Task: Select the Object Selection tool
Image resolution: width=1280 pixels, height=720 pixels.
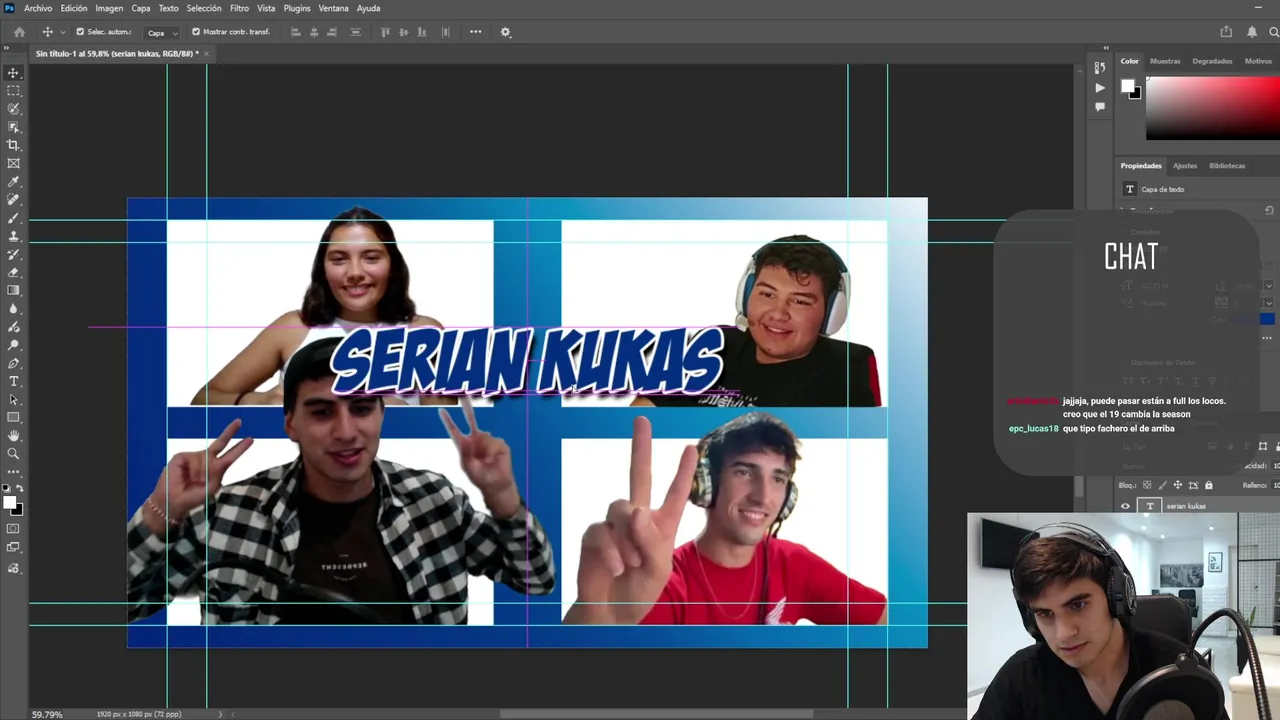Action: click(13, 127)
